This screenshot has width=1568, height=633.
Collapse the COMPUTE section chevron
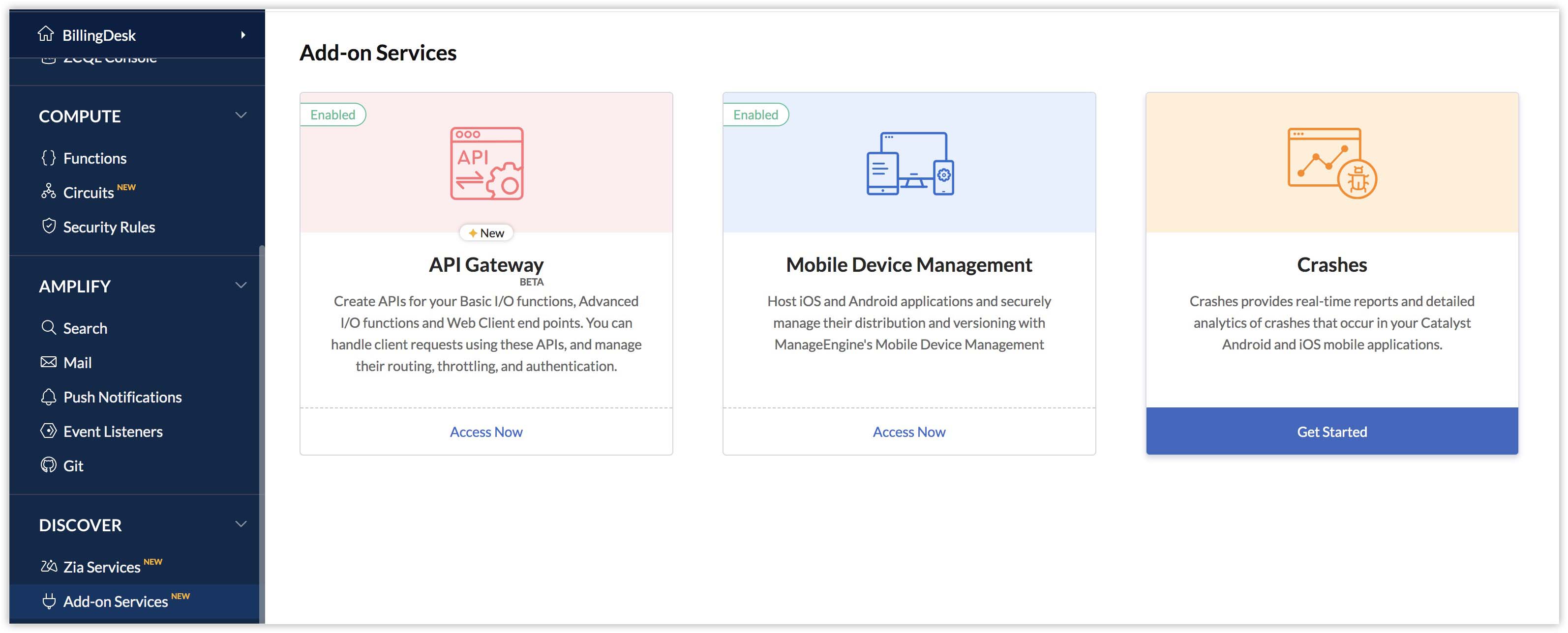point(241,115)
